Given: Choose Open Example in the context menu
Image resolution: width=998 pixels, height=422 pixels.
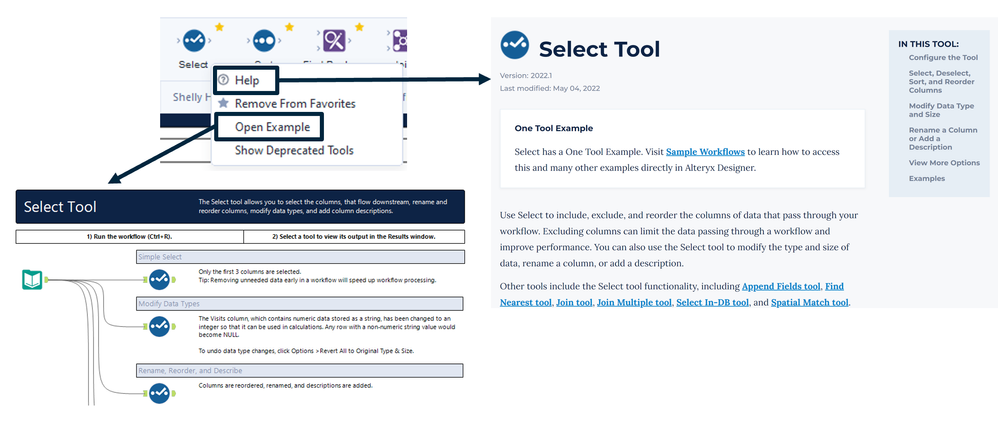Looking at the screenshot, I should 272,127.
